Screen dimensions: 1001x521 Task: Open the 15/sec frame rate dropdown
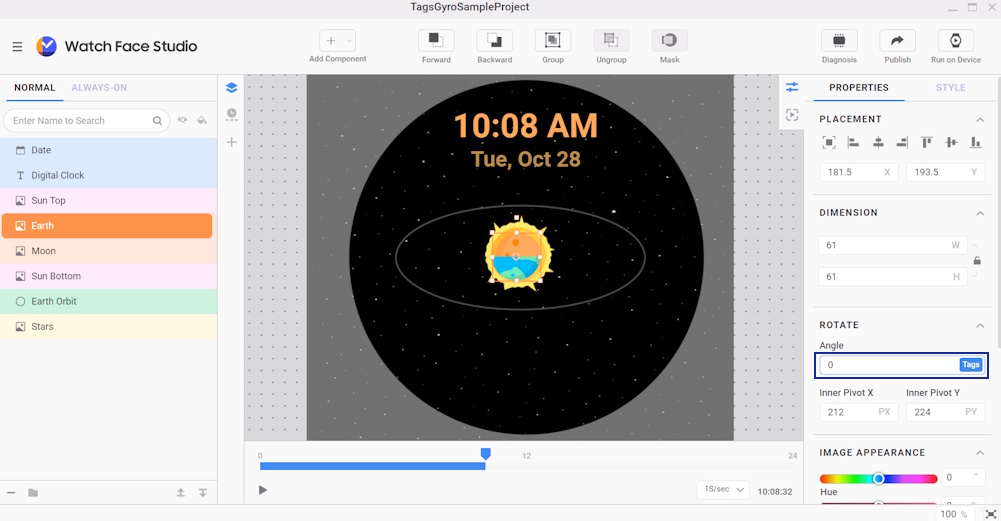(724, 489)
